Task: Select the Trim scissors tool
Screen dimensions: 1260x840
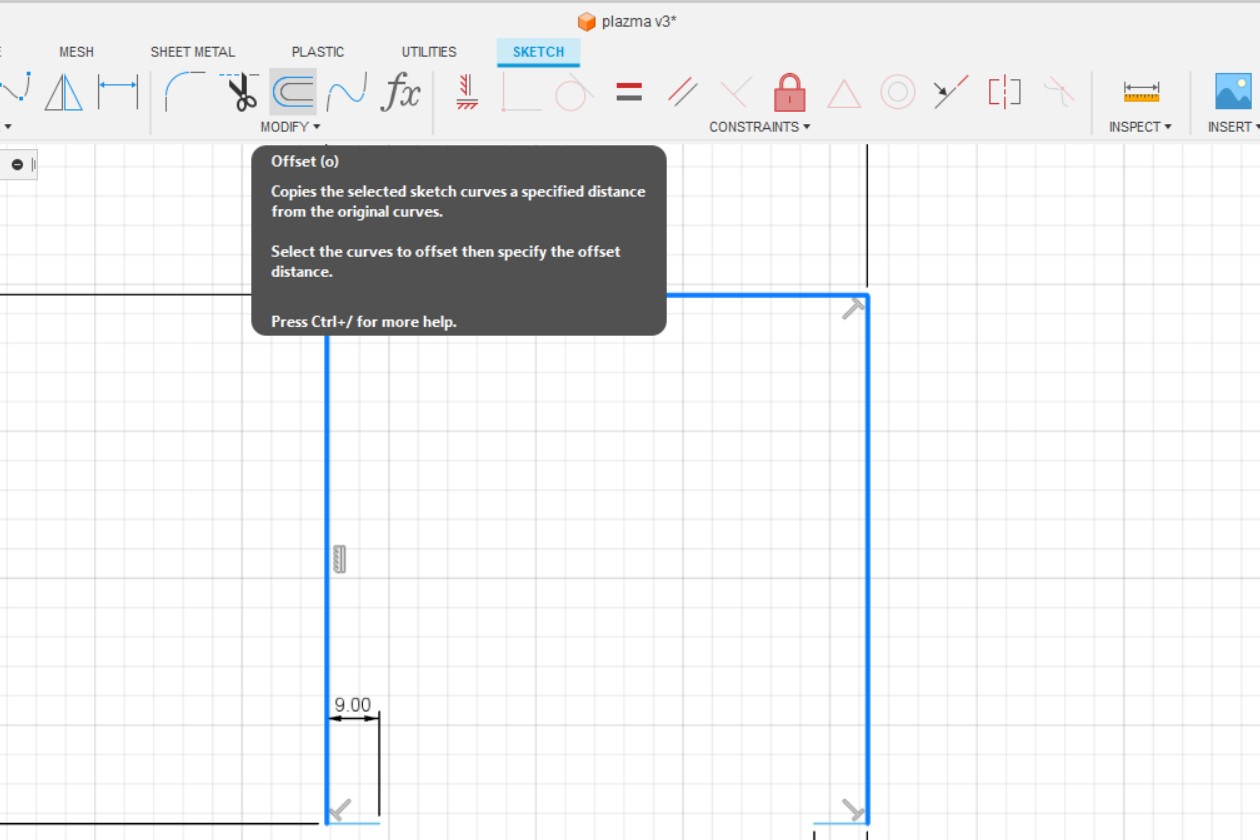Action: pos(240,92)
